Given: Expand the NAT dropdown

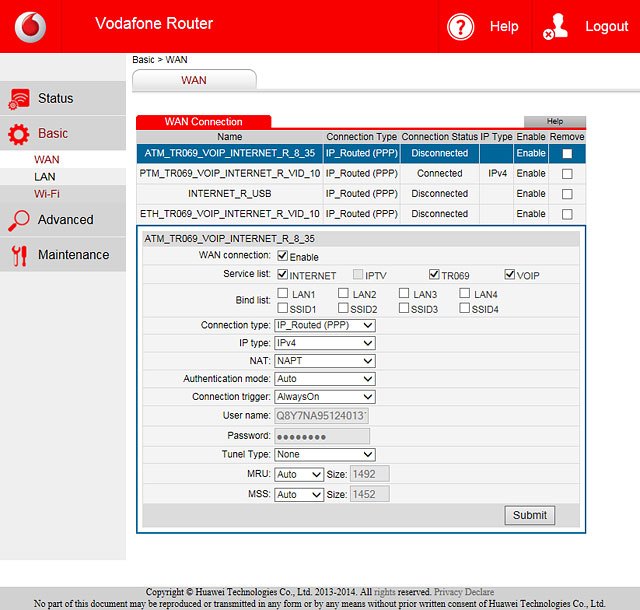Looking at the screenshot, I should (325, 361).
